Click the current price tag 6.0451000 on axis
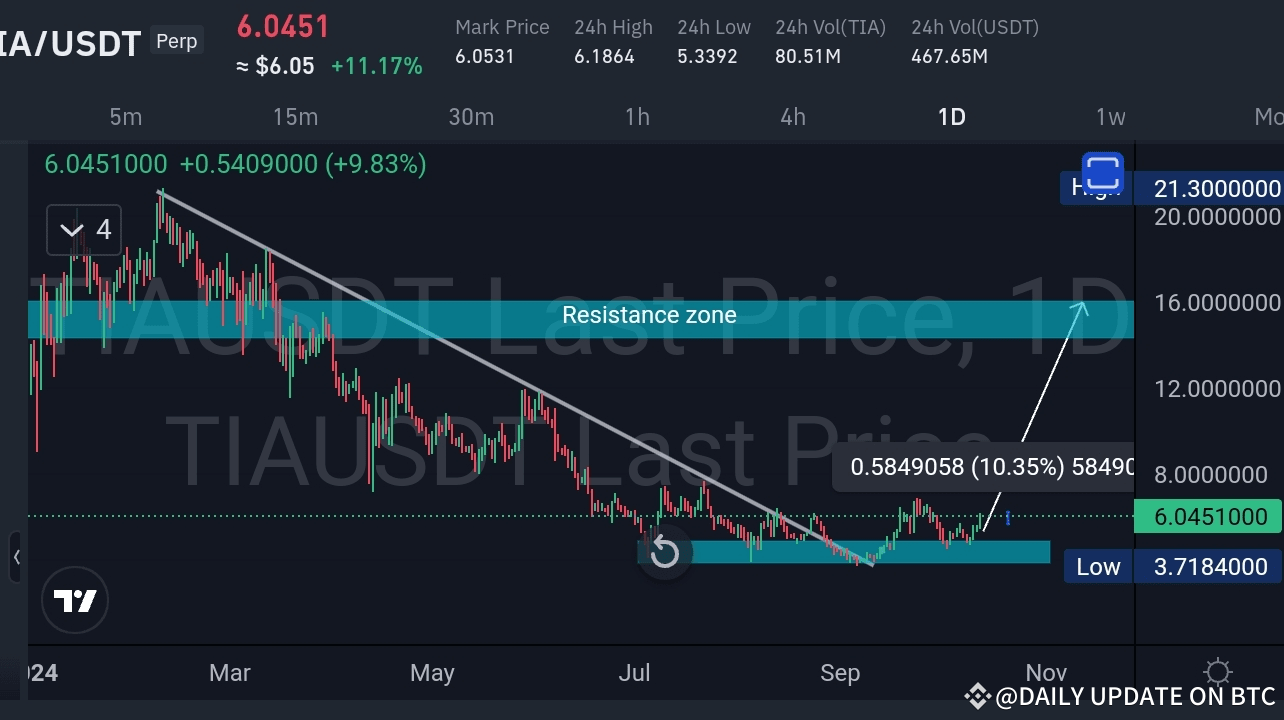Screen dimensions: 1284x720 tap(1209, 517)
